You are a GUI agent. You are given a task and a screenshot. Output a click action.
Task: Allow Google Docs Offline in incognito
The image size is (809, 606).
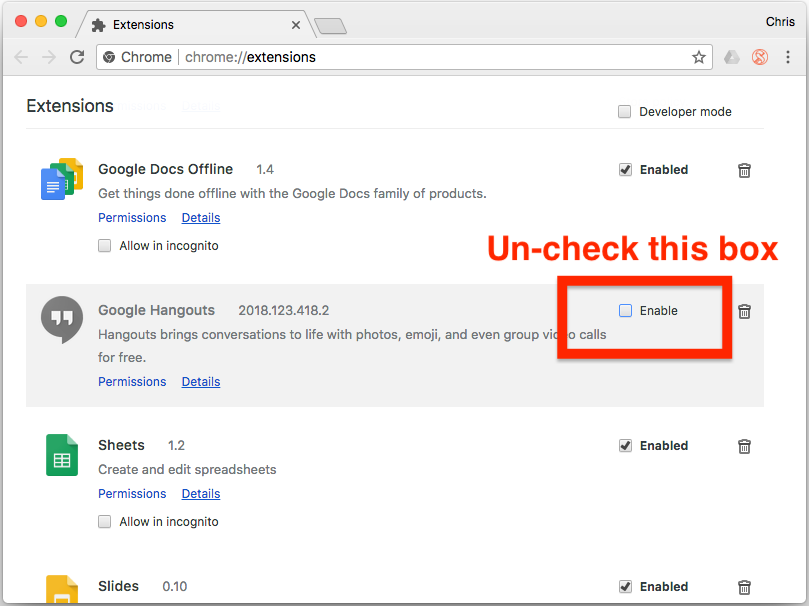point(104,245)
